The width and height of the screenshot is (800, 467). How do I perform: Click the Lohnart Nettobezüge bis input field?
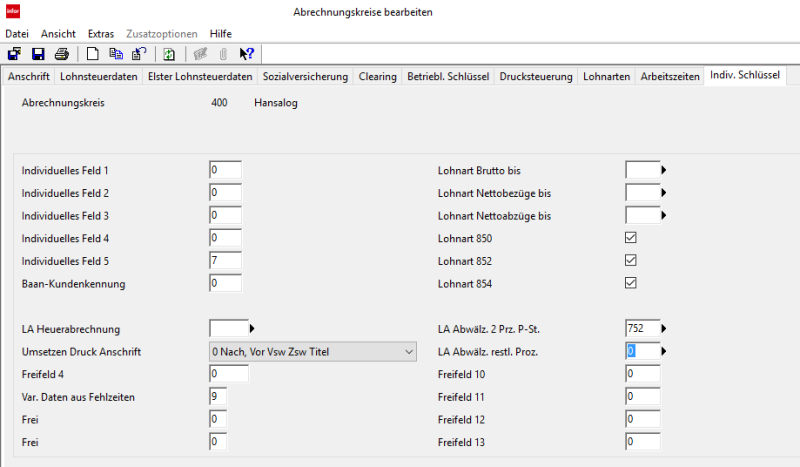pyautogui.click(x=642, y=192)
